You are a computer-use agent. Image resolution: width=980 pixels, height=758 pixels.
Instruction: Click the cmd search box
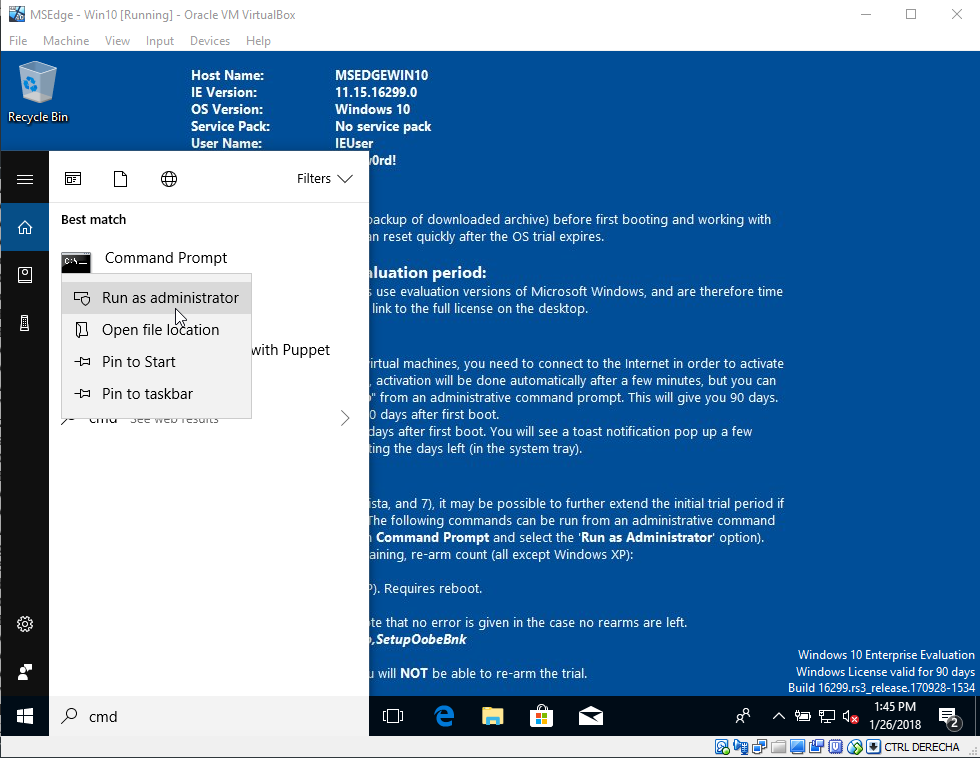[x=209, y=716]
